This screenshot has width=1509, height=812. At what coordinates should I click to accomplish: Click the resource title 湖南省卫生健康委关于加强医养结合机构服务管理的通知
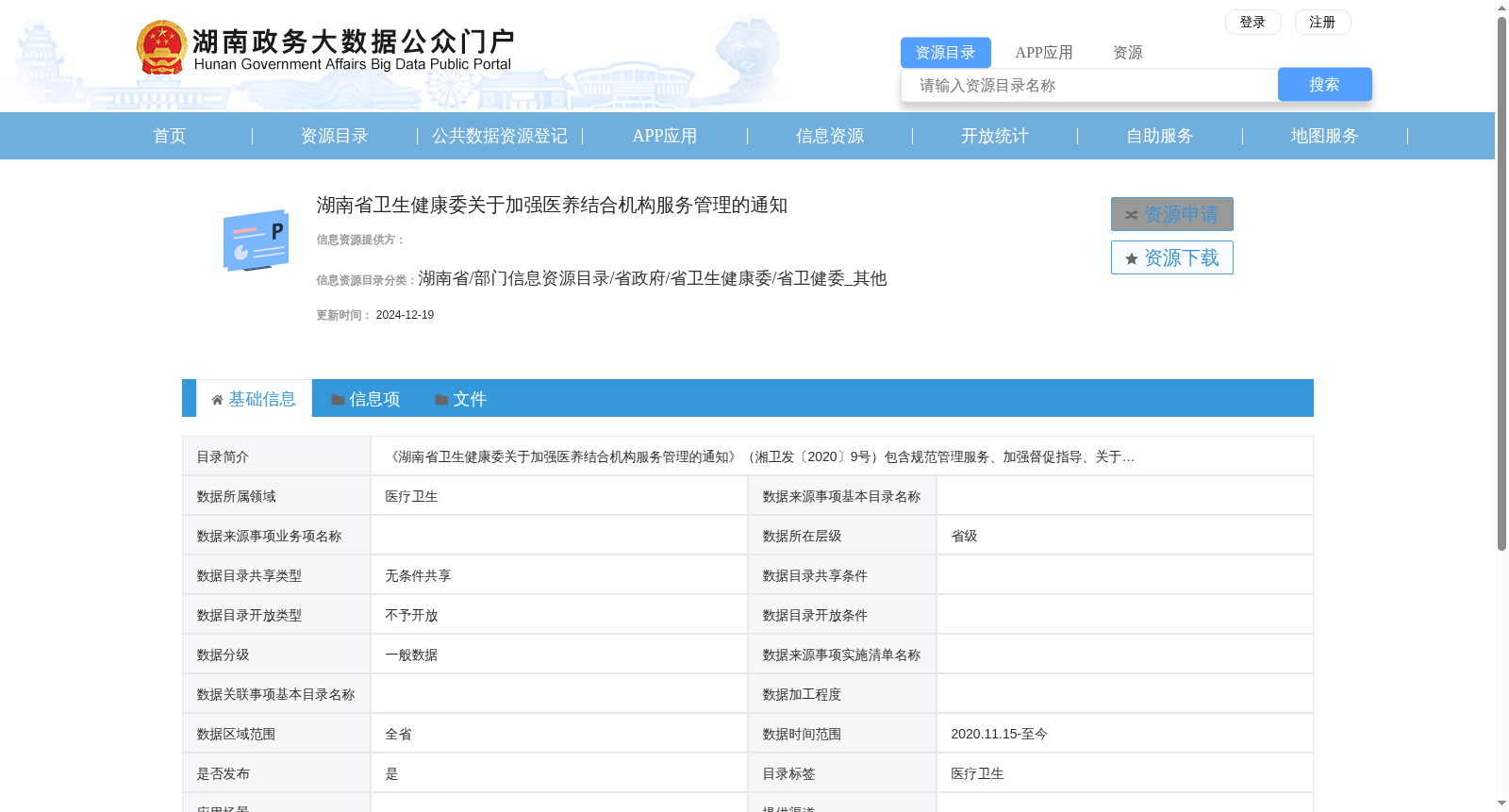coord(552,206)
